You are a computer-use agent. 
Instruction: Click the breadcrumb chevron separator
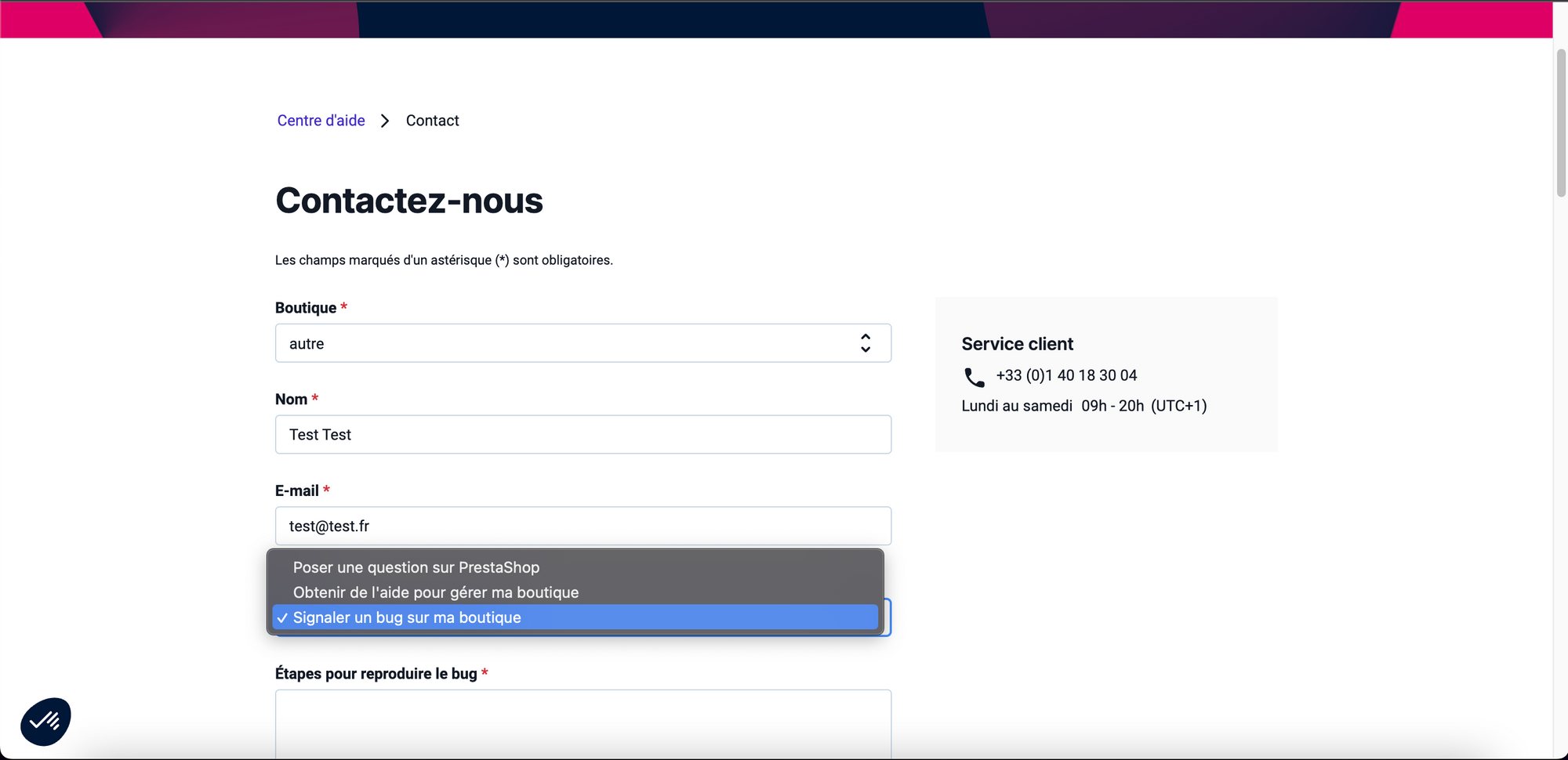[x=385, y=121]
